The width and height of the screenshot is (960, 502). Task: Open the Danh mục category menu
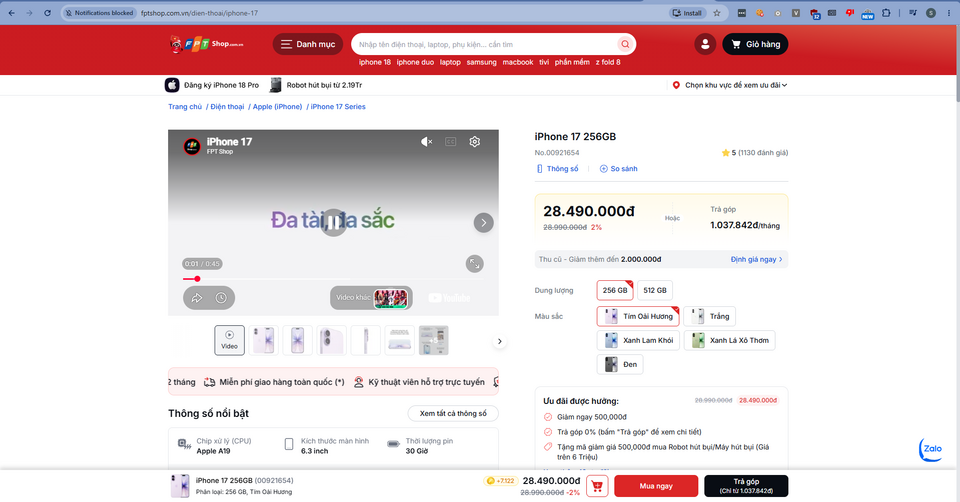[308, 44]
